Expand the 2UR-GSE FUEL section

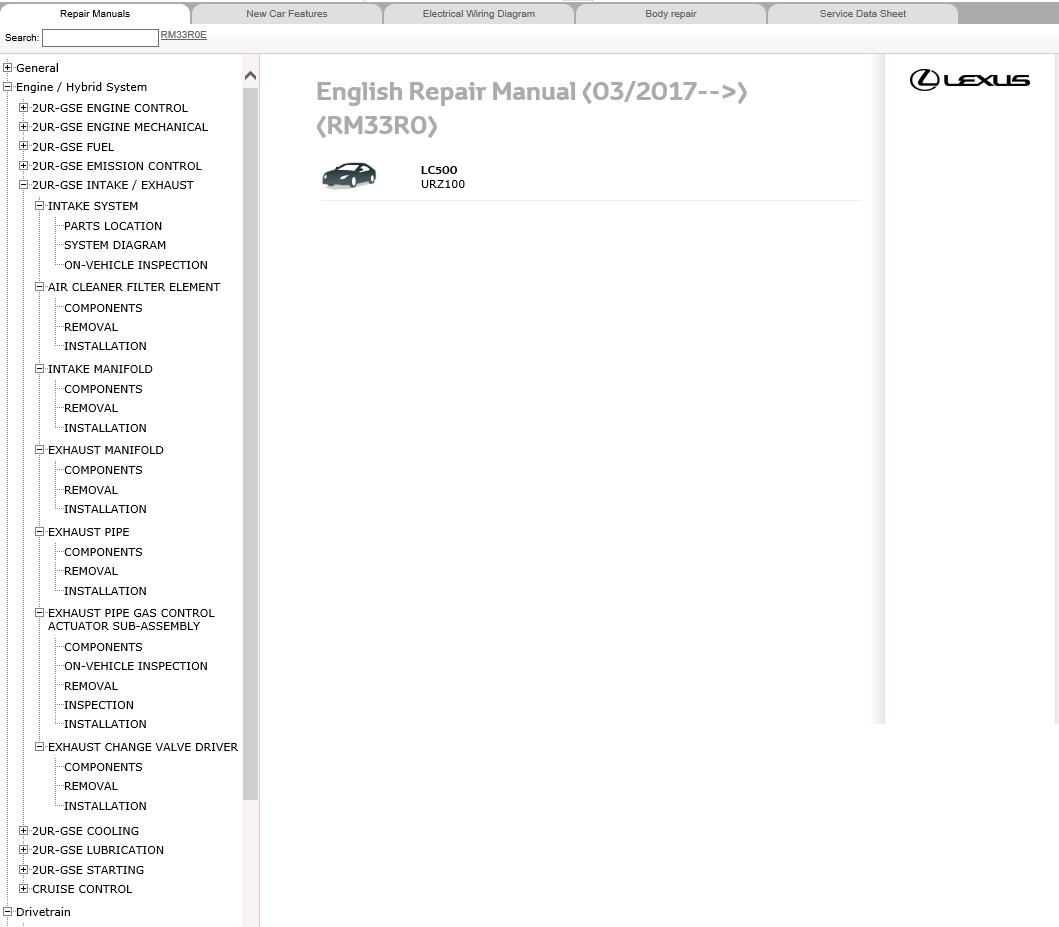(x=24, y=146)
